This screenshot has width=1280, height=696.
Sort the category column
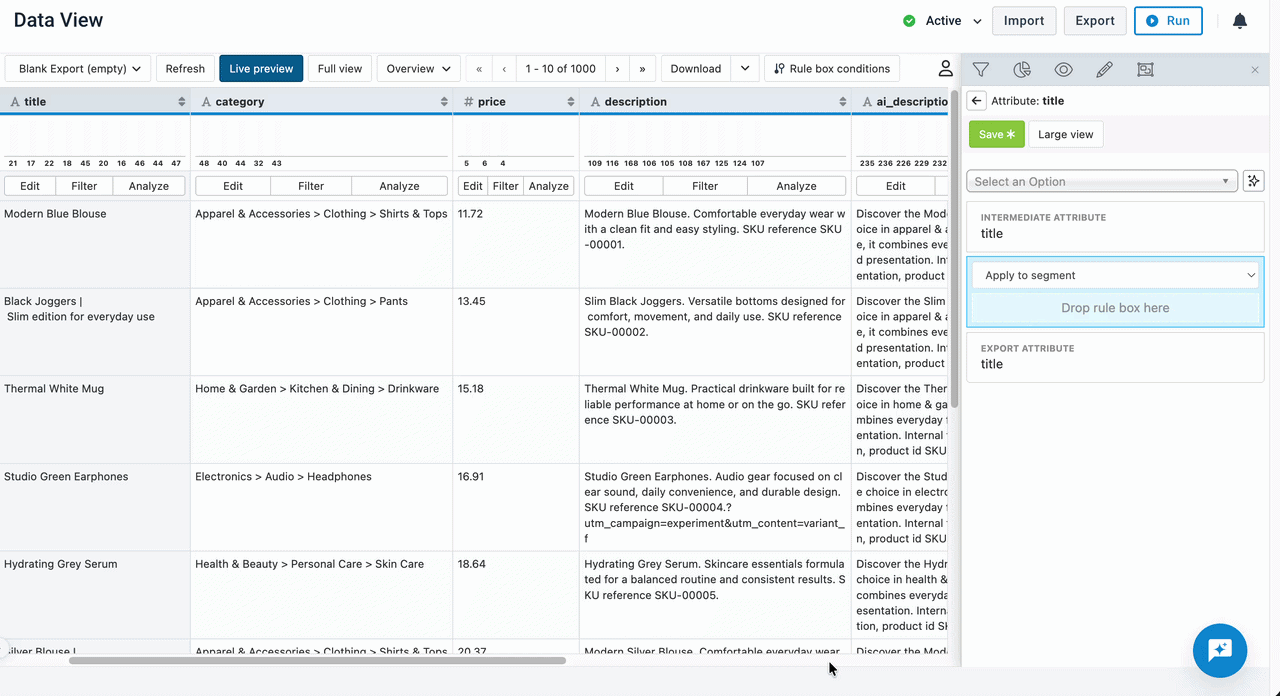(444, 102)
